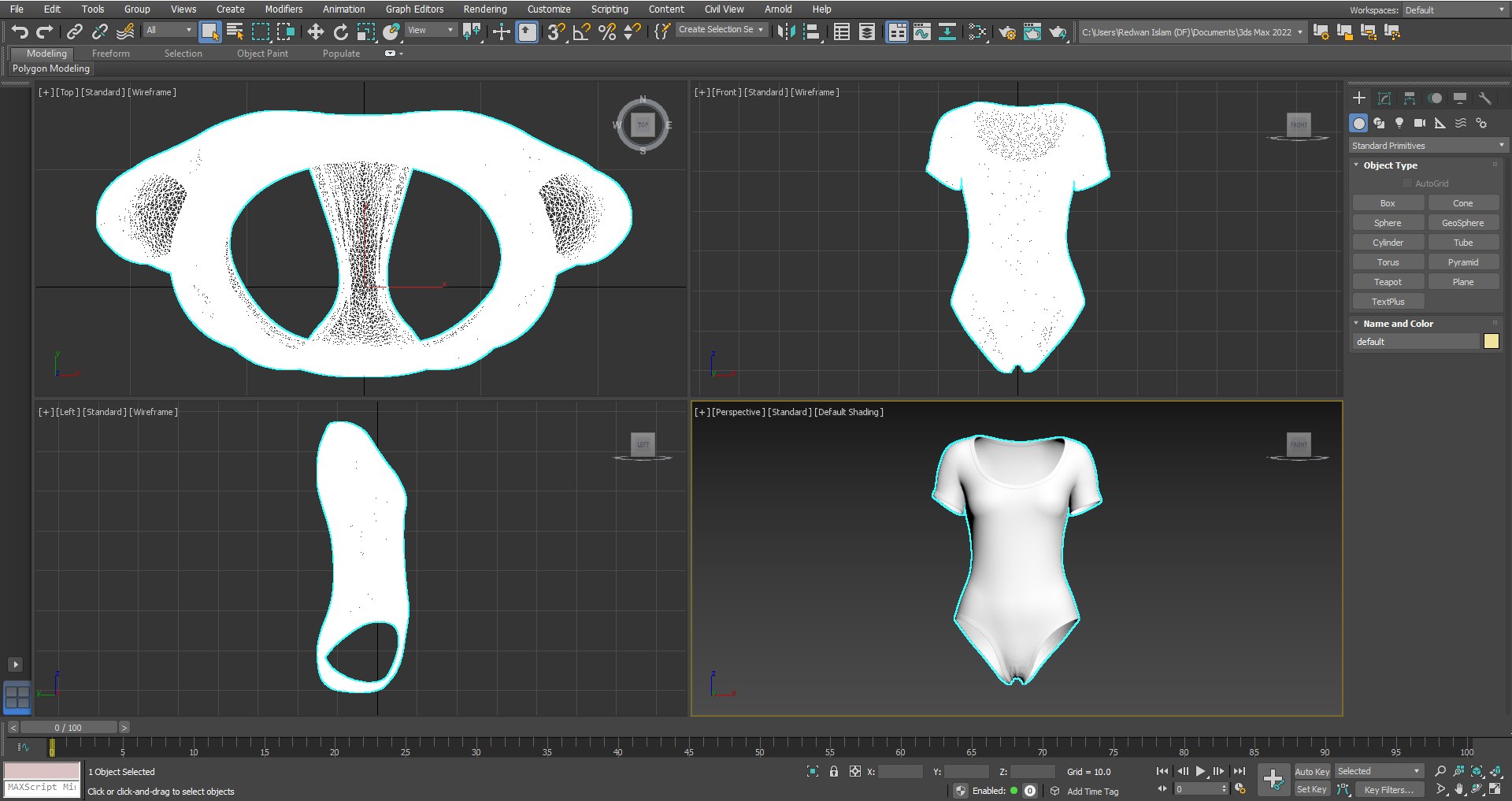
Task: Activate the Select and Scale tool
Action: click(366, 32)
